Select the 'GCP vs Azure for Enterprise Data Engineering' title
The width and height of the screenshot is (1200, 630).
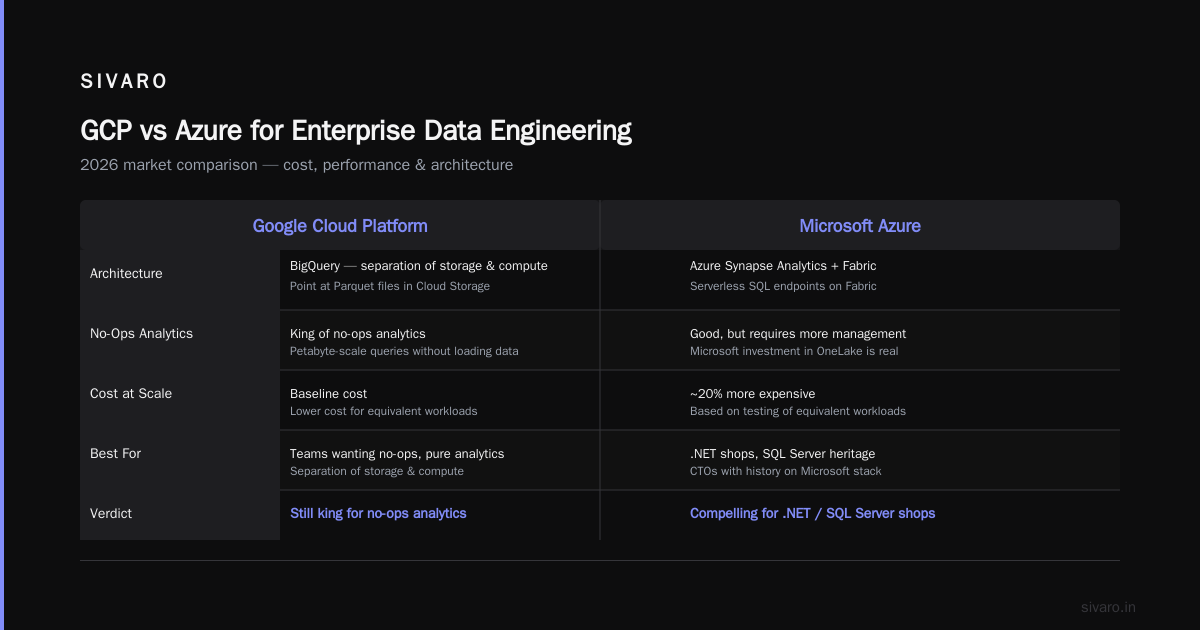coord(356,131)
